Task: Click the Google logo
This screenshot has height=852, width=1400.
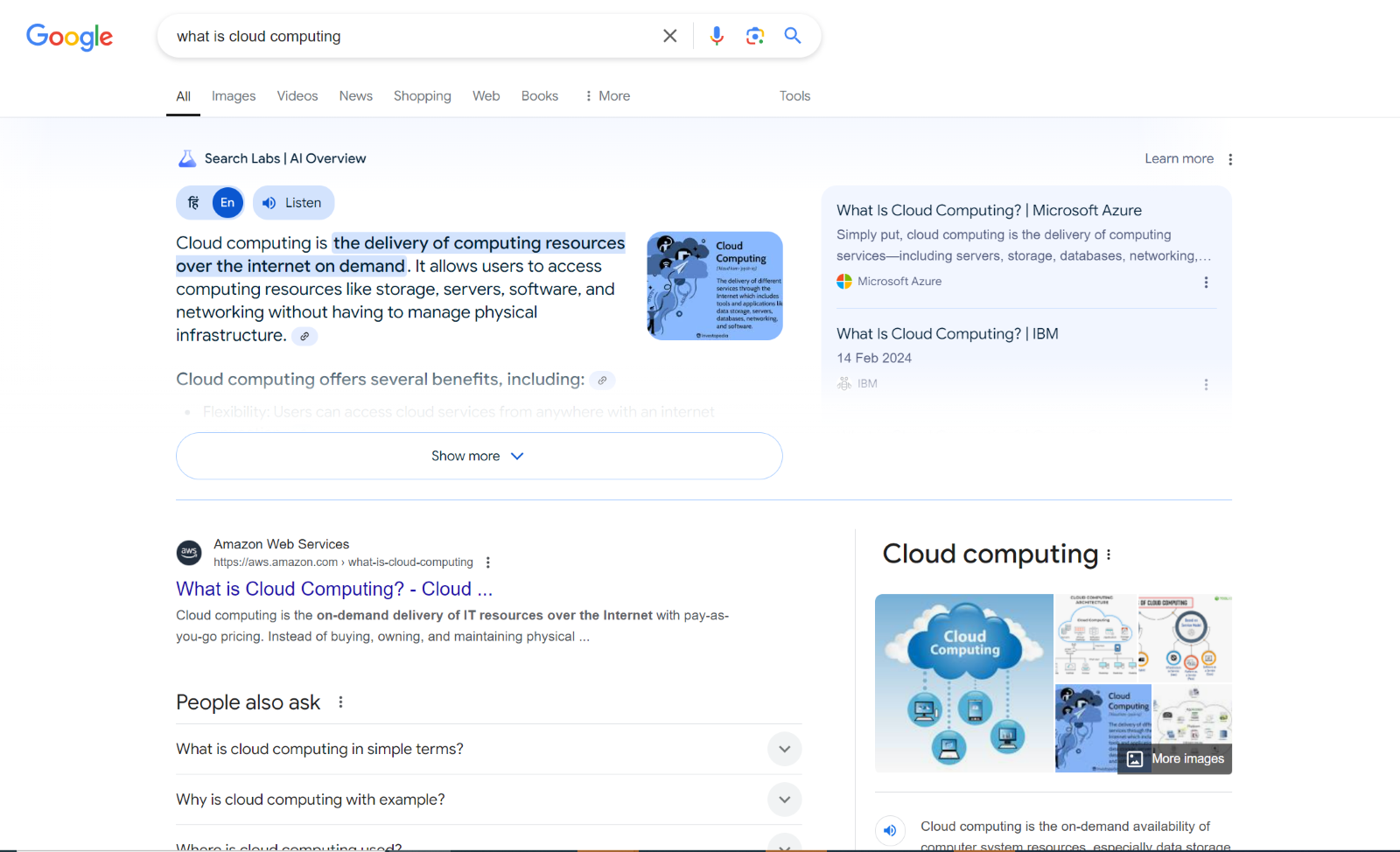Action: (69, 37)
